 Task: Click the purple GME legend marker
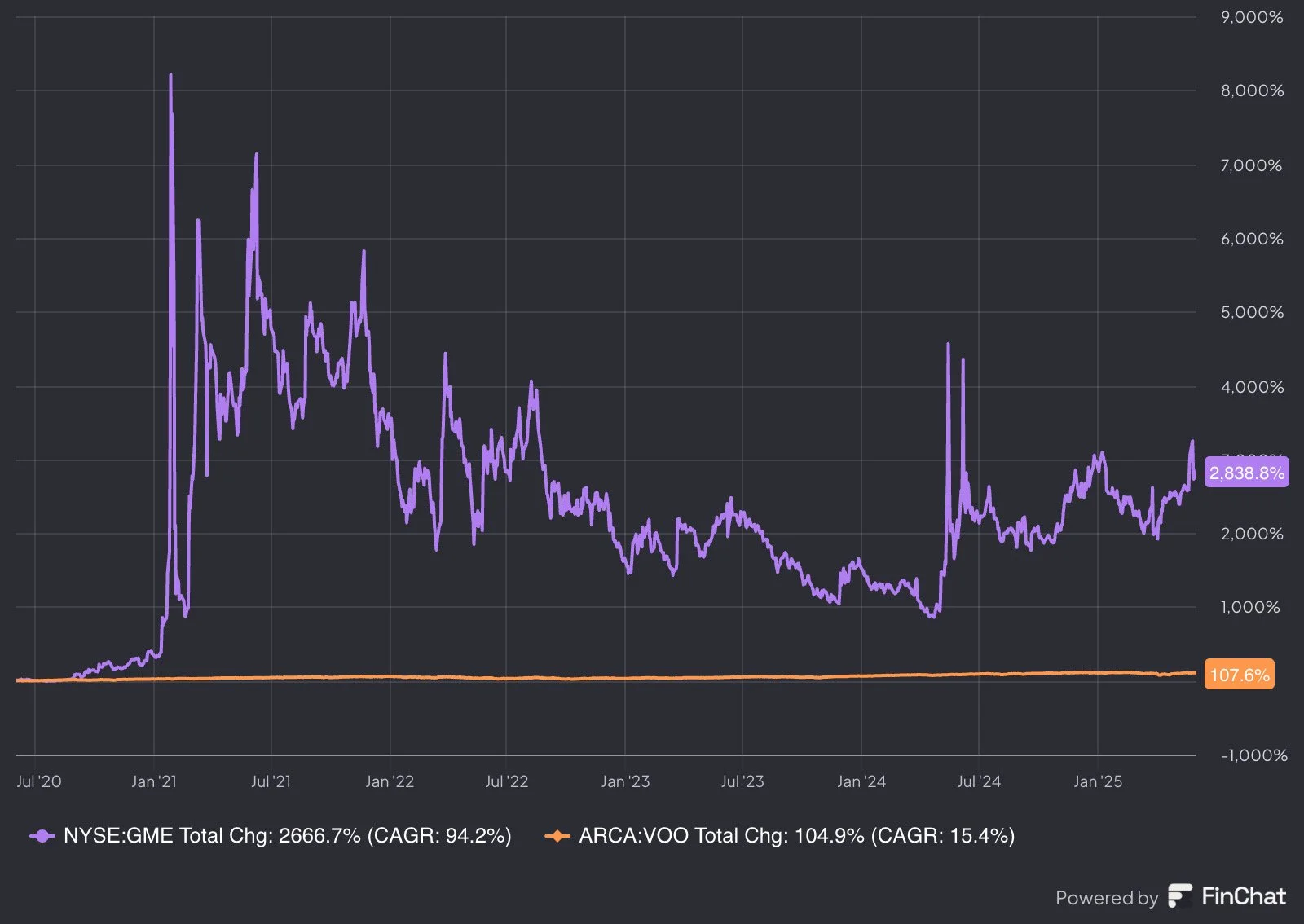click(x=42, y=836)
